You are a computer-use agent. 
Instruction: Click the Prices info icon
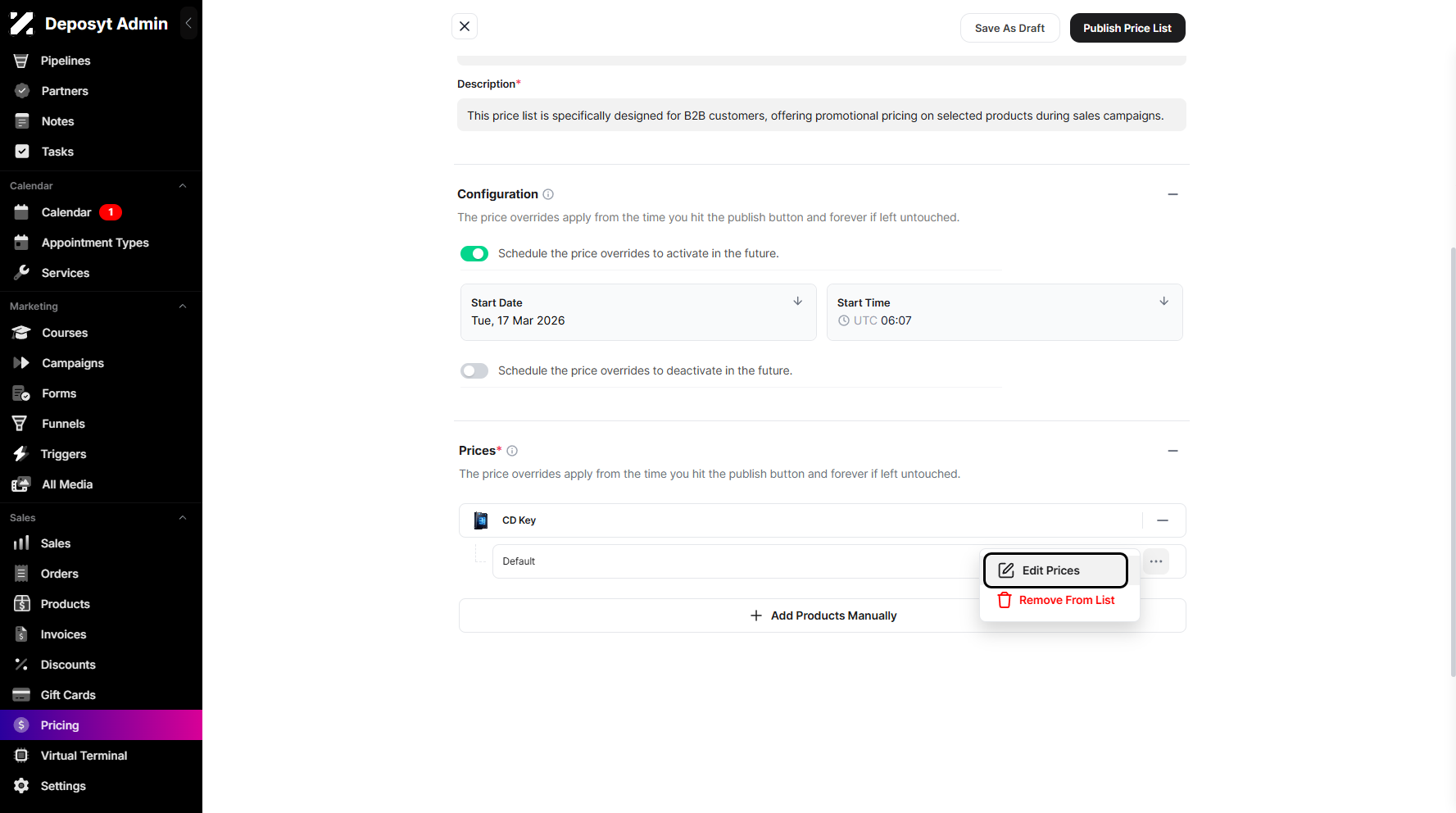[x=512, y=451]
